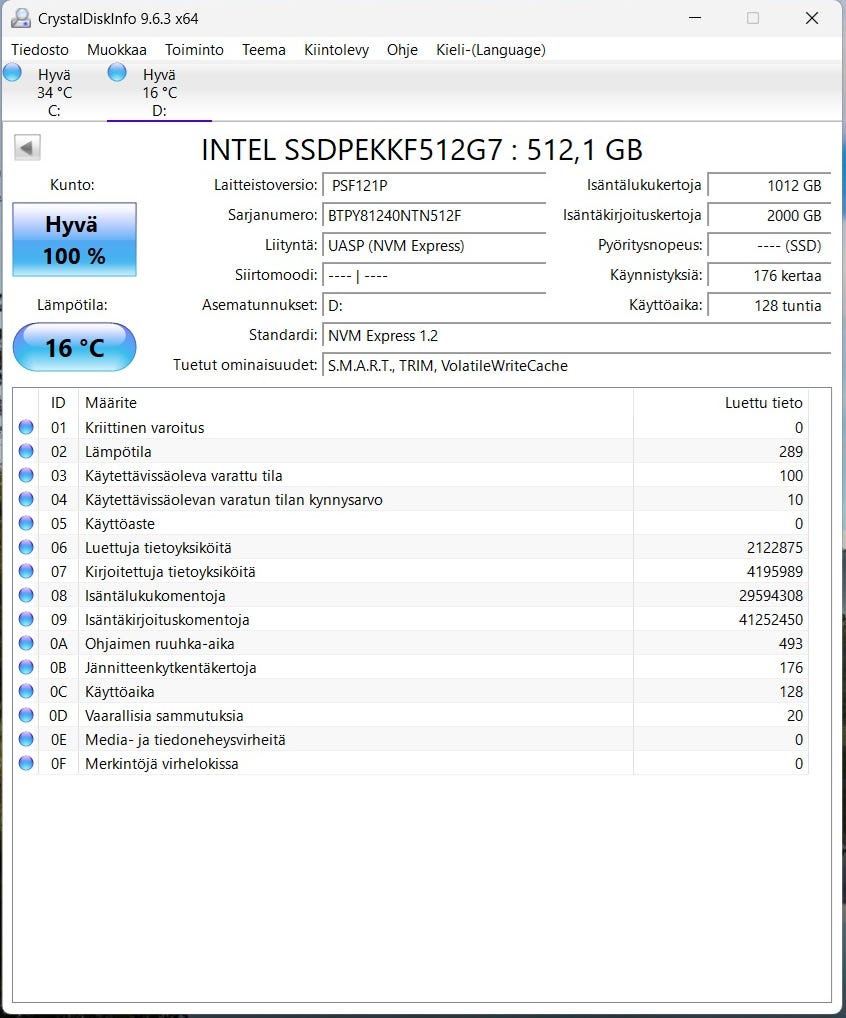Click the Käyttöaika value 128 tuntia
The width and height of the screenshot is (846, 1018).
(x=769, y=305)
